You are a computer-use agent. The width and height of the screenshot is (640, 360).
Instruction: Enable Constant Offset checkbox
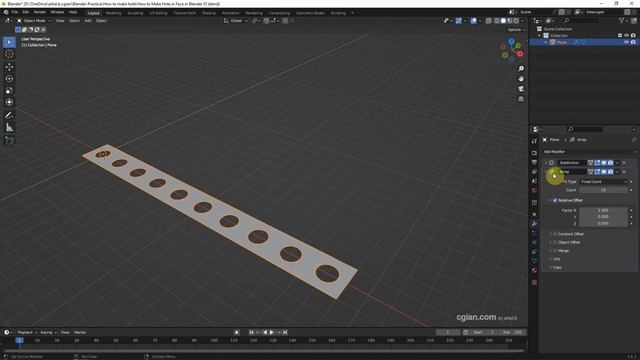tap(555, 234)
